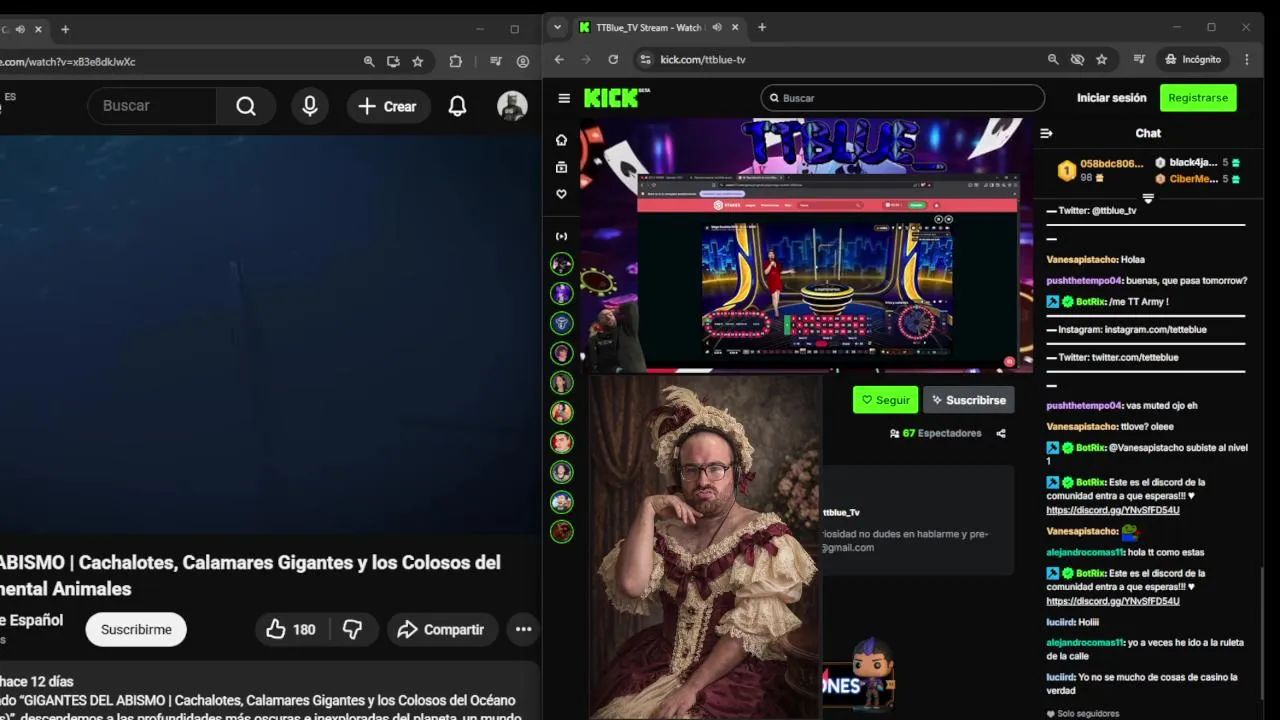Screen dimensions: 1280x720
Task: Open the Kick sidebar hamburger menu
Action: [564, 98]
